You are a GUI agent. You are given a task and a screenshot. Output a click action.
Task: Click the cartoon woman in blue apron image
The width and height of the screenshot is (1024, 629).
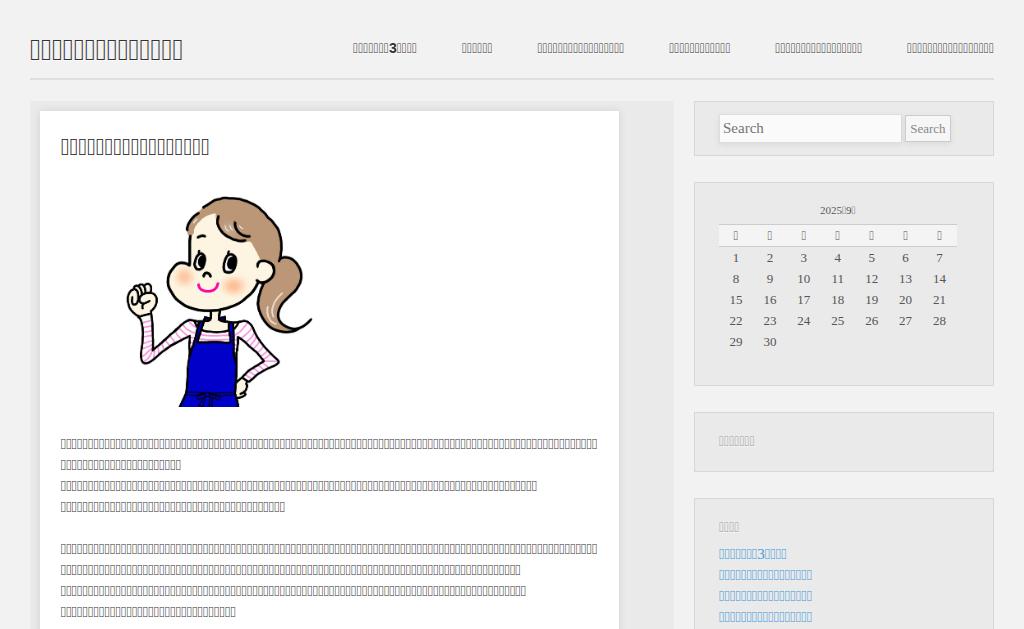[x=219, y=302]
